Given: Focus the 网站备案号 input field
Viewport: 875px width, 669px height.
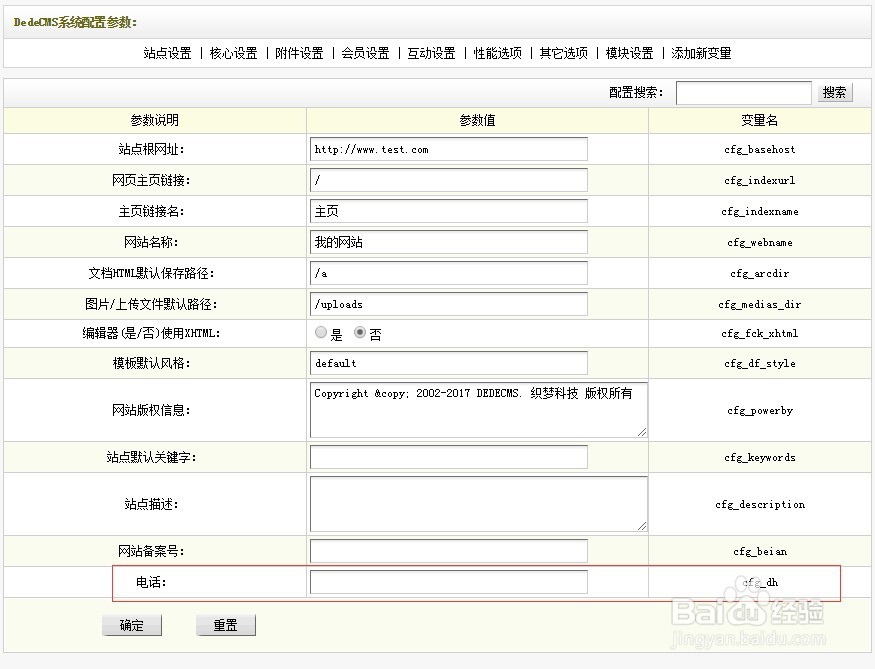Looking at the screenshot, I should coord(449,551).
